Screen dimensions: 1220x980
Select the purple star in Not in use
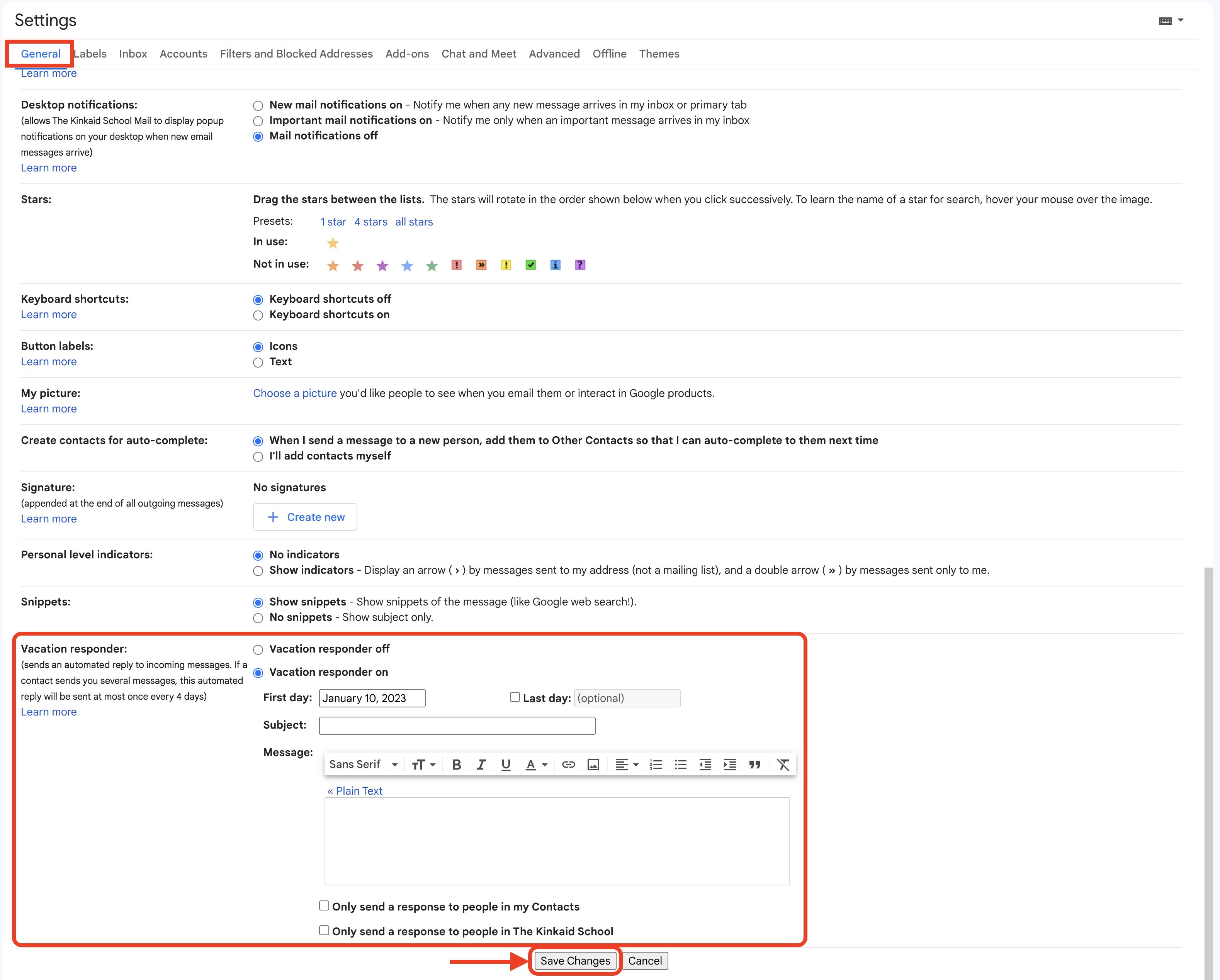click(382, 265)
